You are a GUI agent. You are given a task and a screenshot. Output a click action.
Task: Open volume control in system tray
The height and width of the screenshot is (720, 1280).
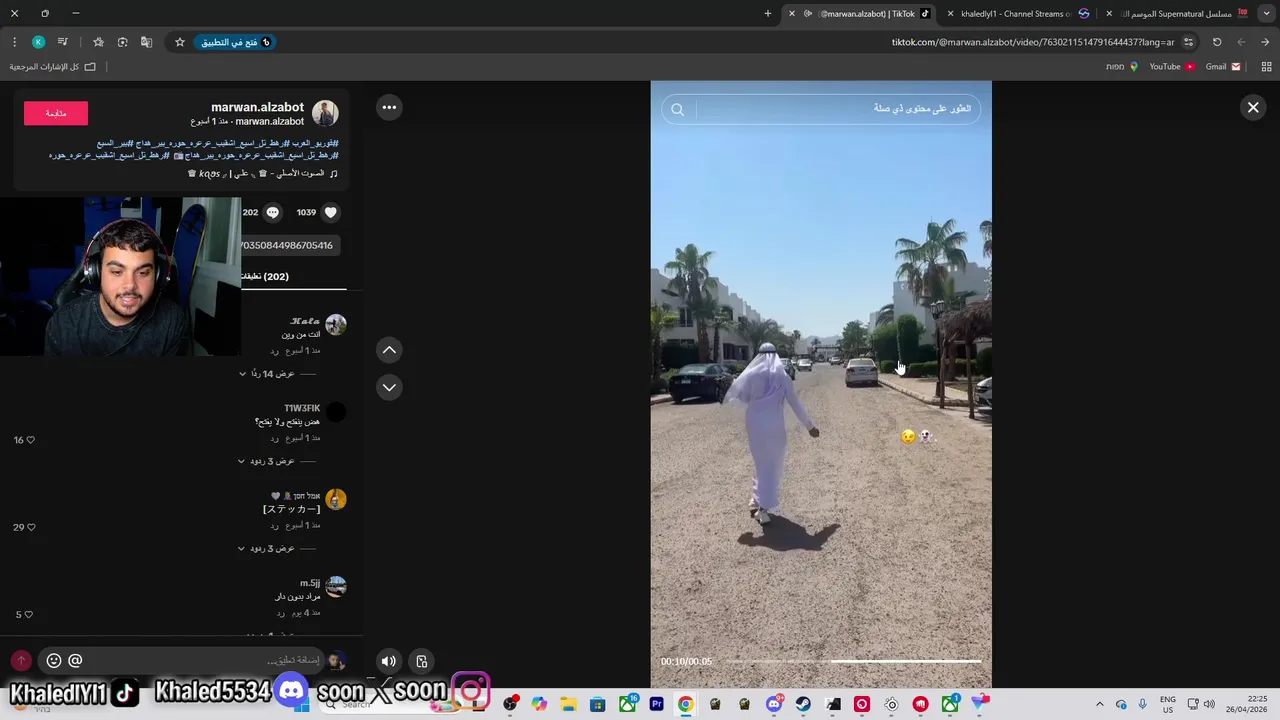click(1210, 704)
